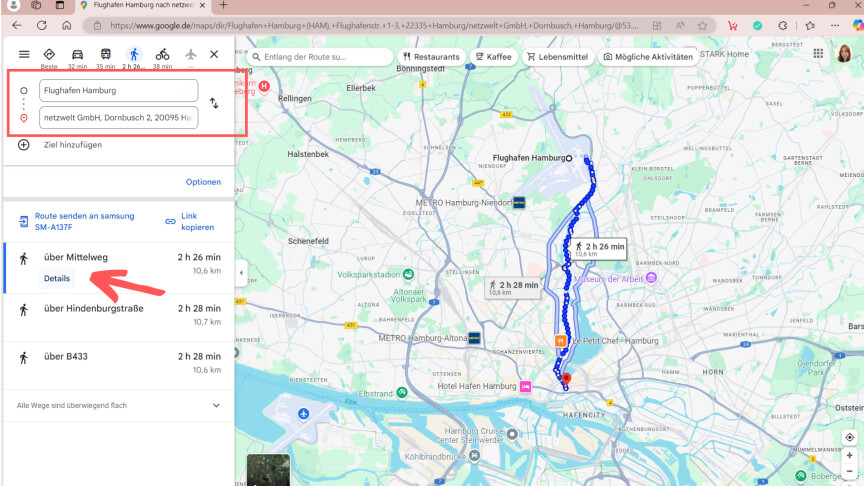Screen dimensions: 864x486
Task: Open route Optionen
Action: pyautogui.click(x=203, y=182)
